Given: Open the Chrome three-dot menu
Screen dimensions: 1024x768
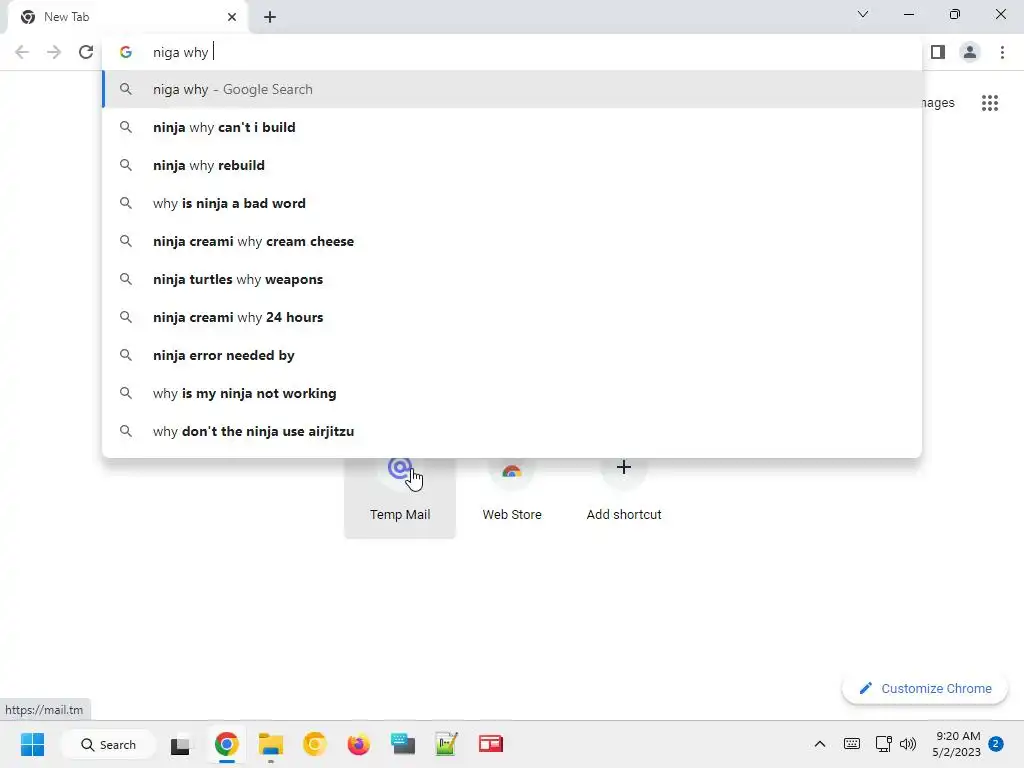Looking at the screenshot, I should [x=1002, y=52].
